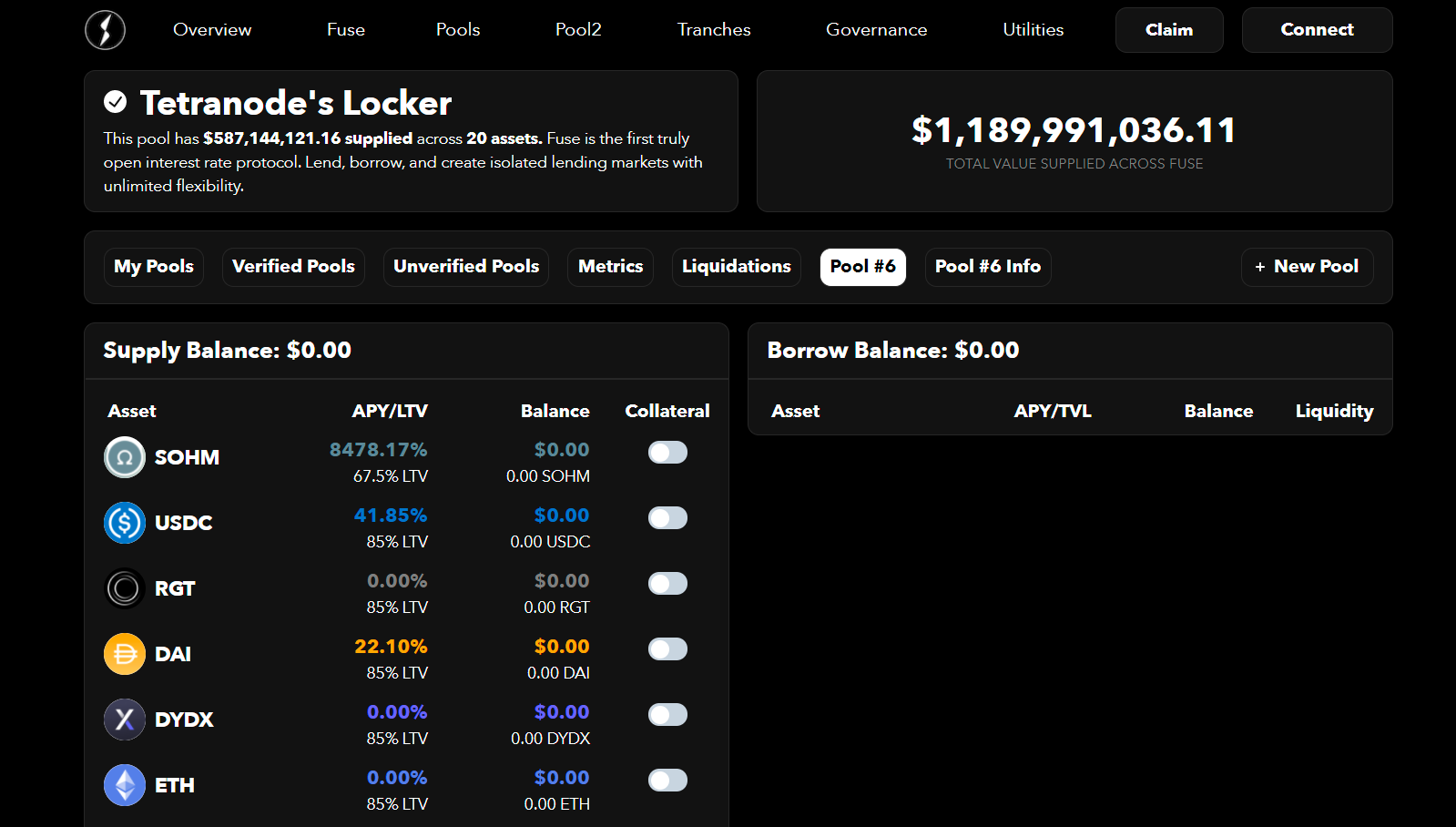Switch to Unverified Pools tab

pyautogui.click(x=466, y=267)
